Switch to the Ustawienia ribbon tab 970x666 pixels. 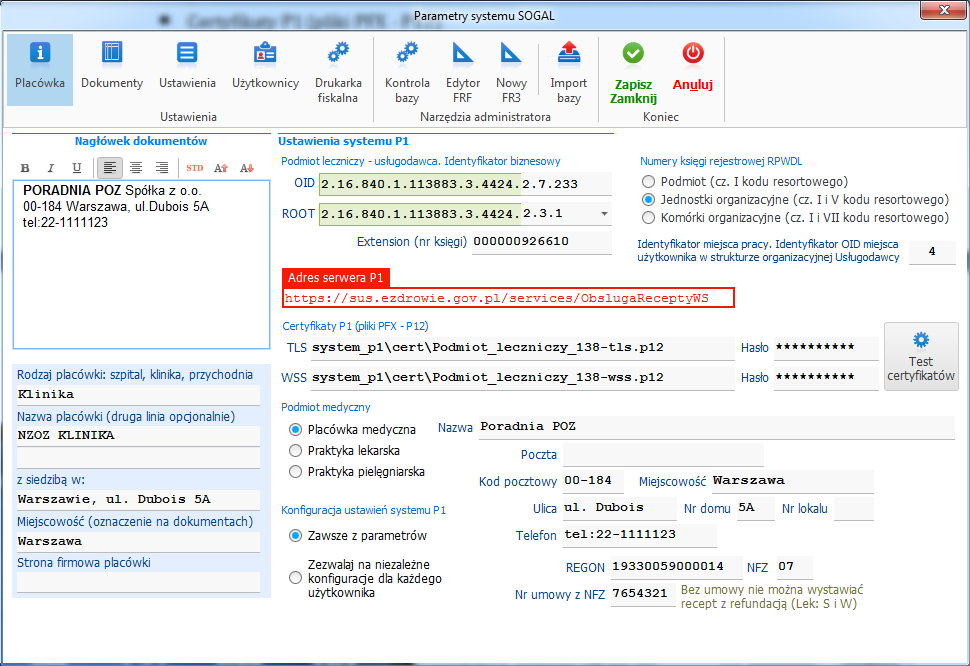tap(187, 67)
